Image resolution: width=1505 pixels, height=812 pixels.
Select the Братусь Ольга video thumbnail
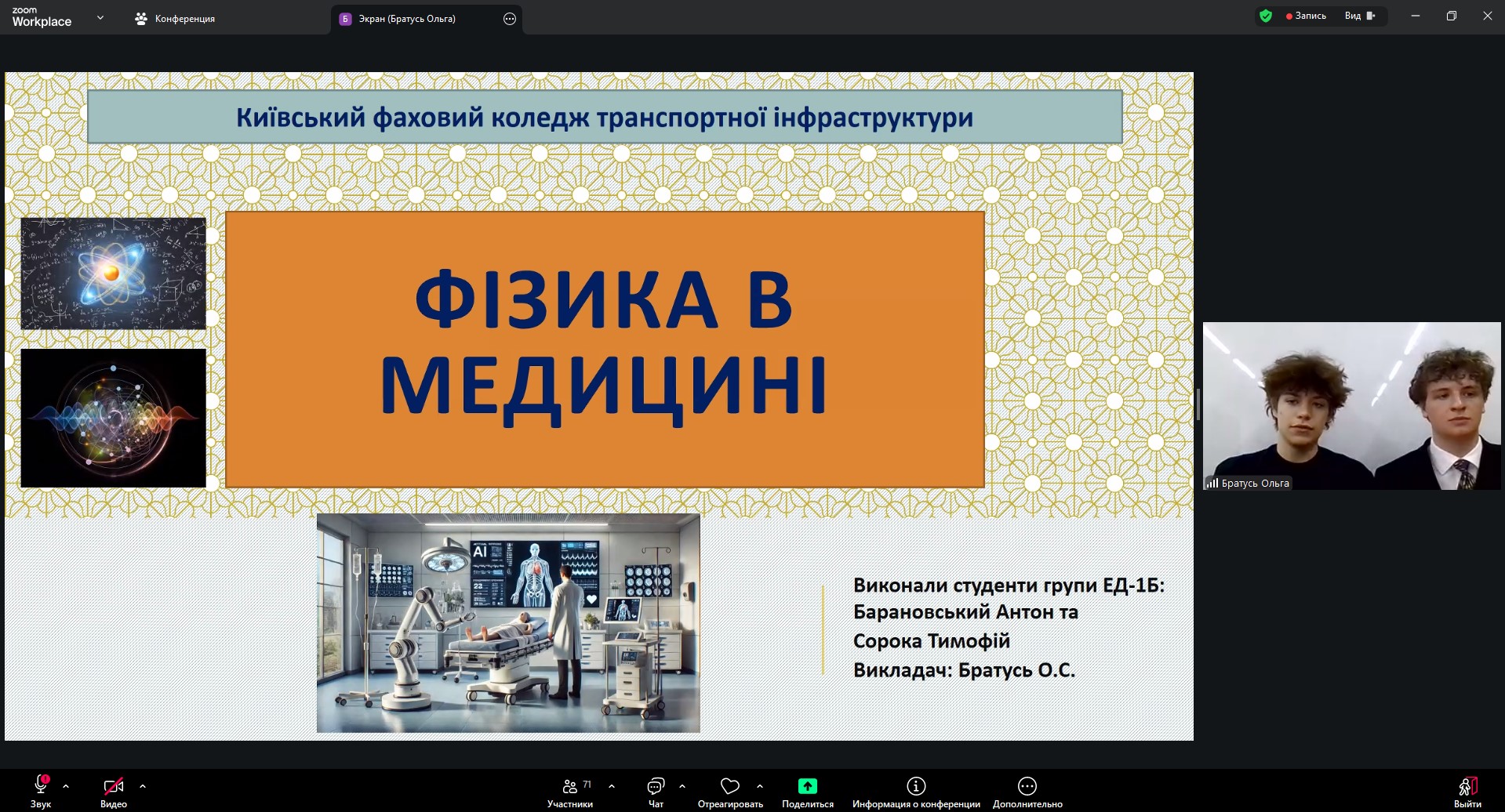click(x=1351, y=406)
